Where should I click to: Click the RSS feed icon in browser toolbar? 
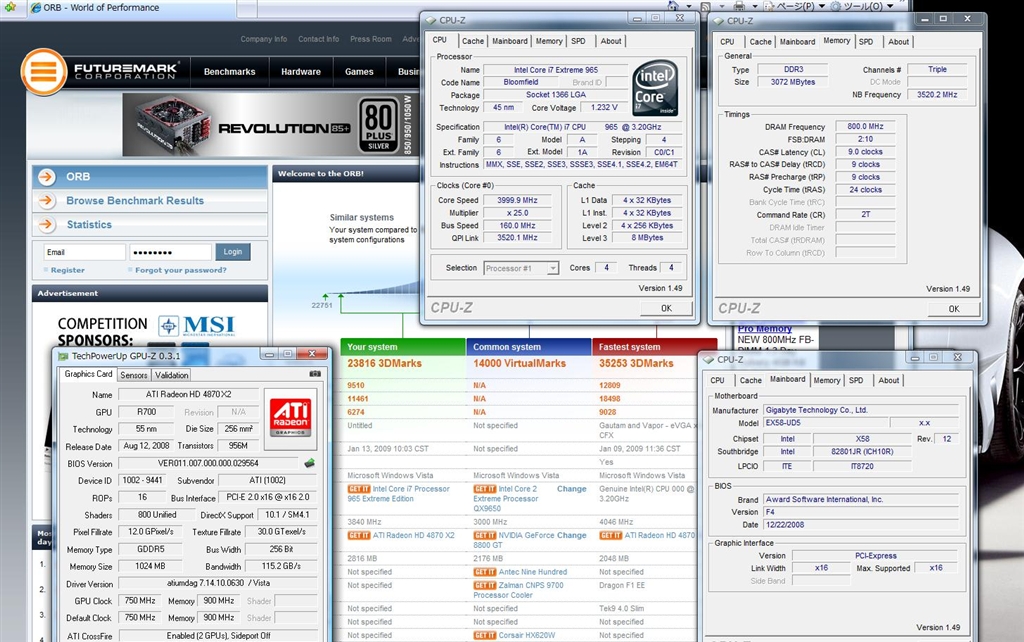click(705, 7)
